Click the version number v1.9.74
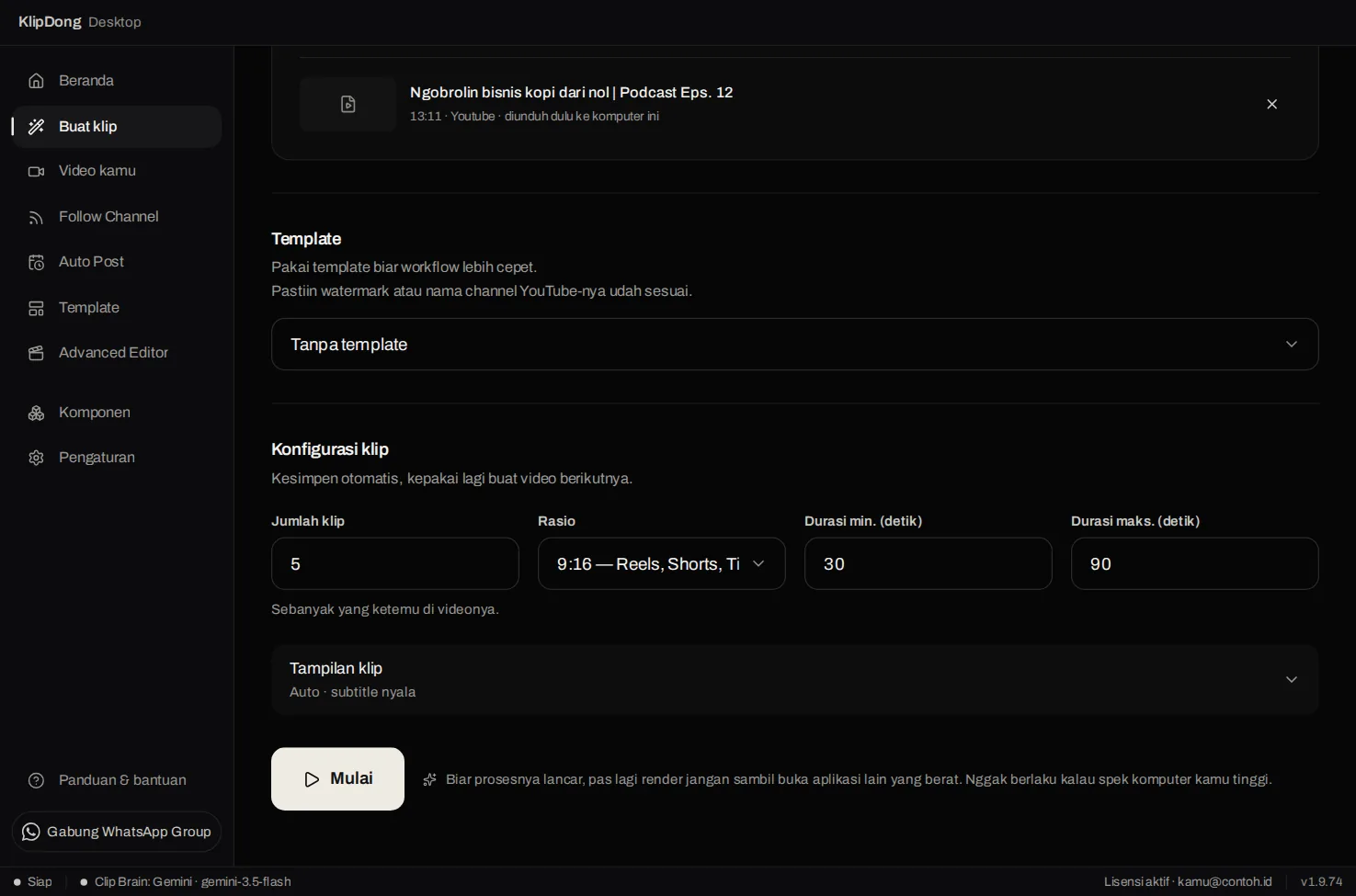Image resolution: width=1356 pixels, height=896 pixels. 1321,881
